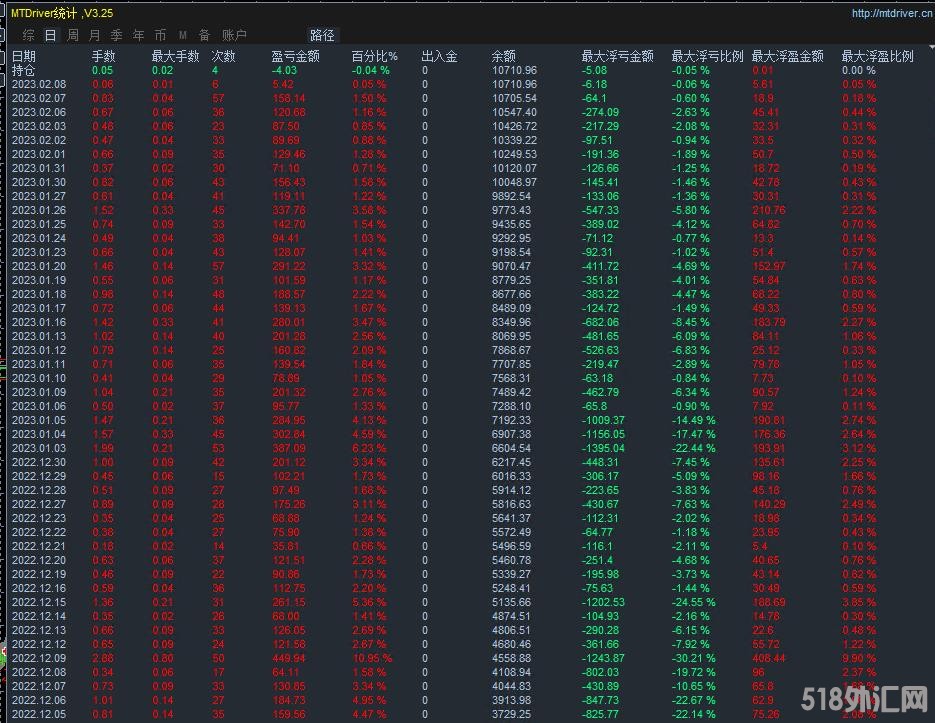Click max floating profit 408.44
Image resolution: width=935 pixels, height=723 pixels.
click(769, 658)
